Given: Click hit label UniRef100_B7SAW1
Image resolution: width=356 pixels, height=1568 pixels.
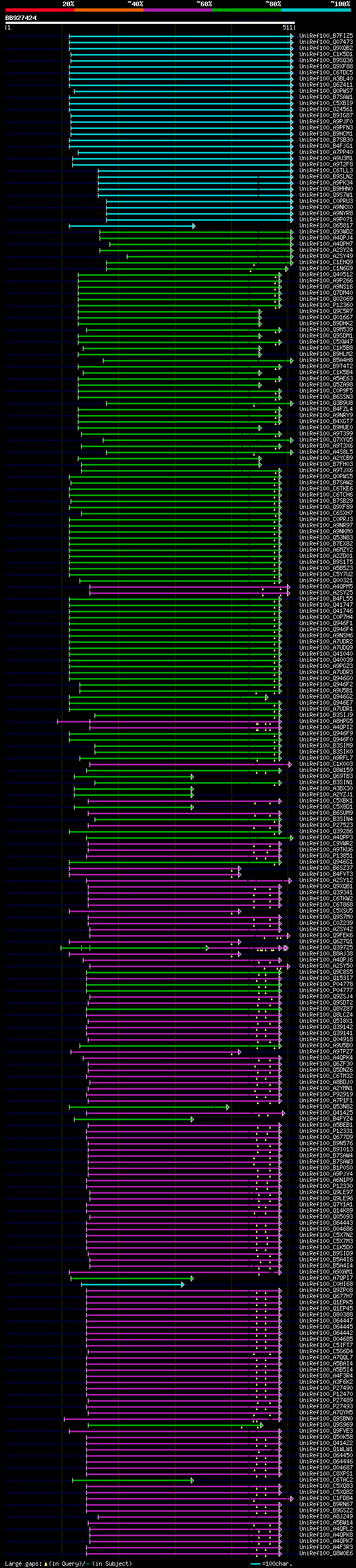Looking at the screenshot, I should [x=326, y=97].
